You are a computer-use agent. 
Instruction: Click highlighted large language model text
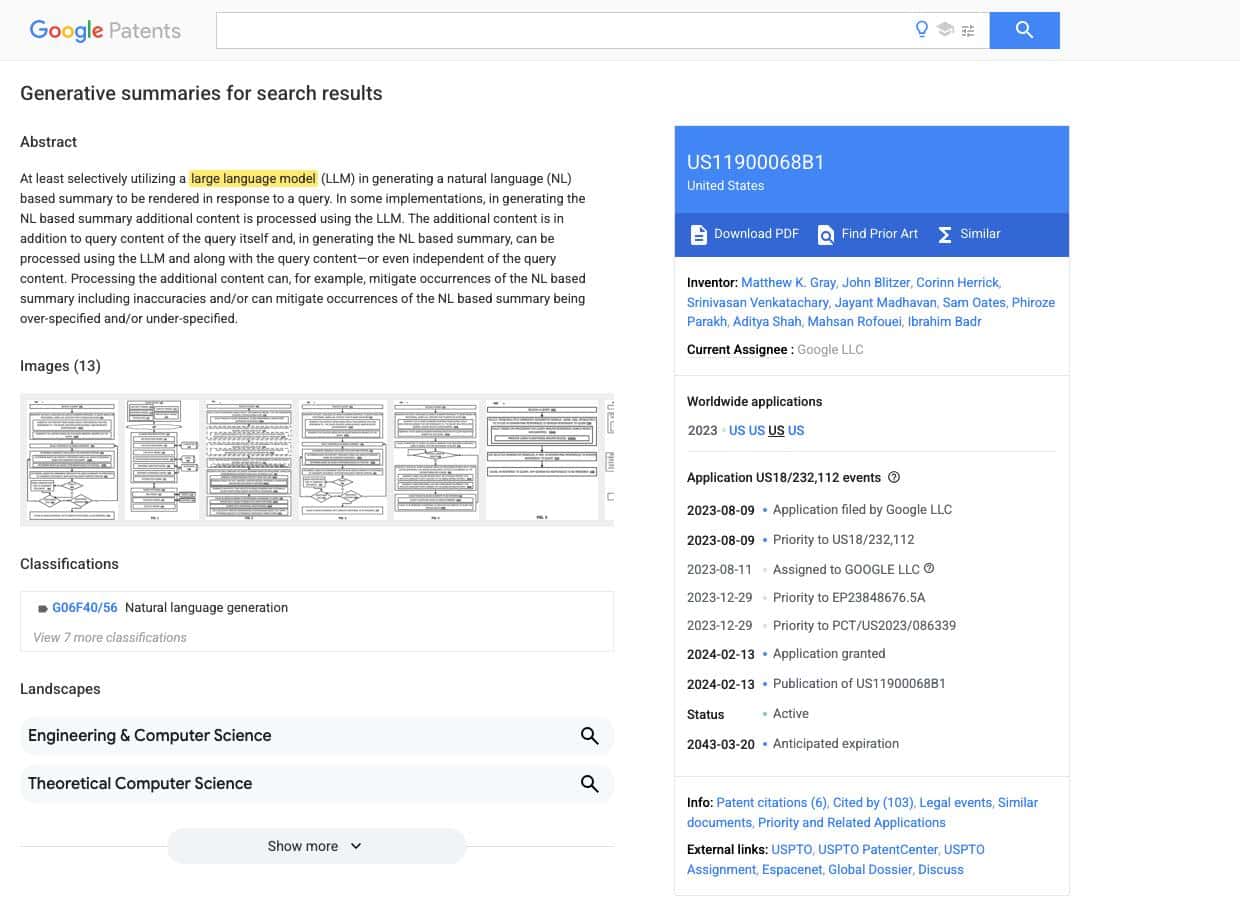(x=253, y=178)
